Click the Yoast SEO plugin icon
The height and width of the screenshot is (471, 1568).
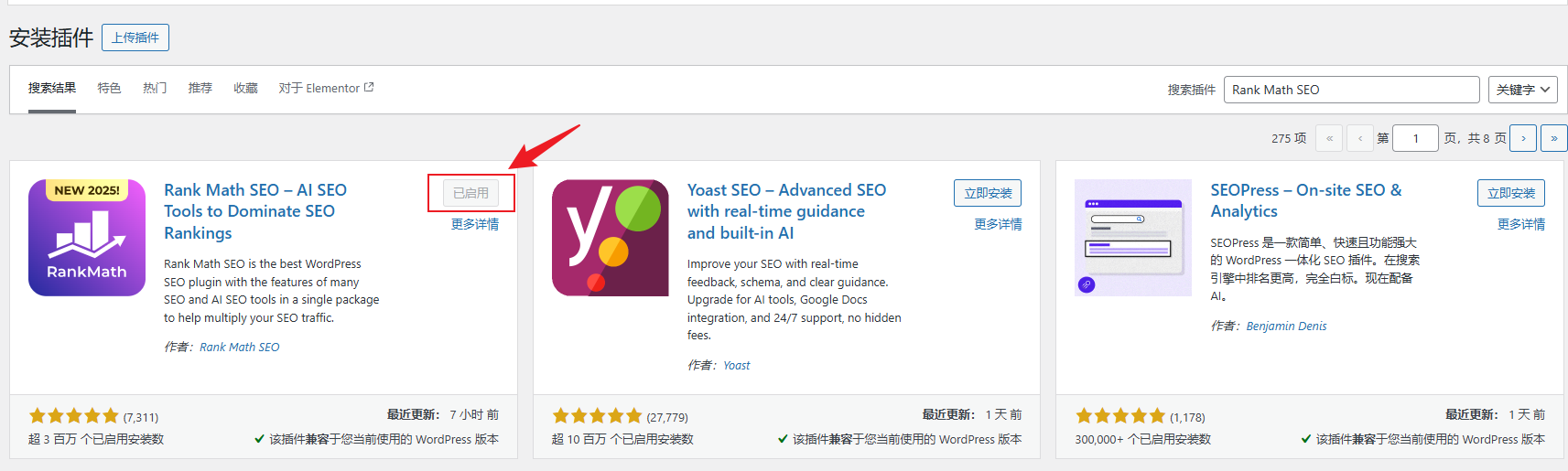click(x=611, y=238)
